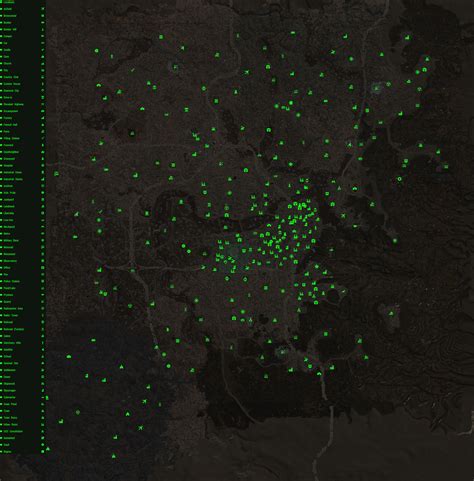Viewport: 474px width, 481px height.
Task: Select the Drive-In legend icon
Action: click(43, 97)
